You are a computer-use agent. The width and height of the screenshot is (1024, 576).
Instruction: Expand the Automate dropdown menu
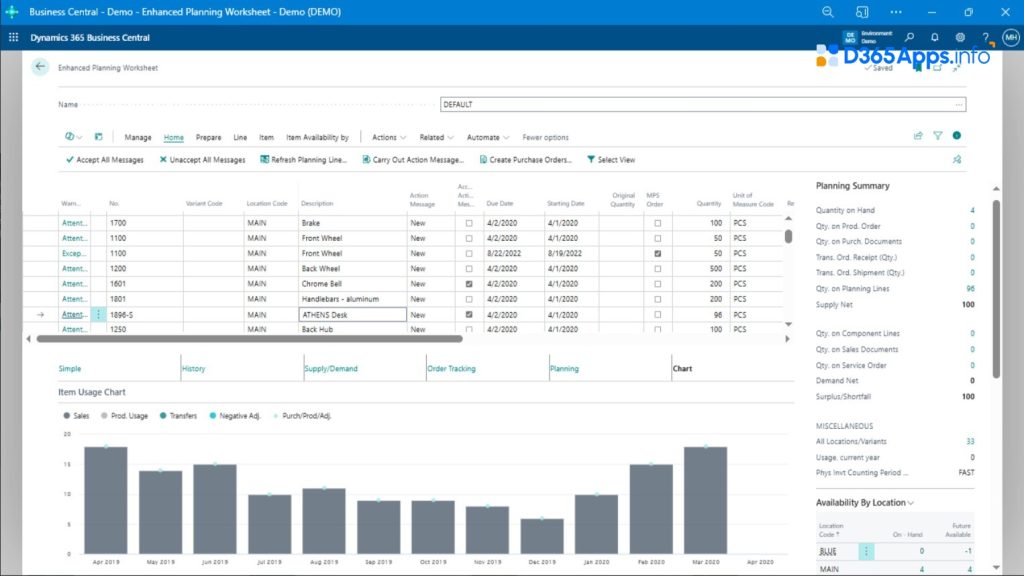point(487,137)
